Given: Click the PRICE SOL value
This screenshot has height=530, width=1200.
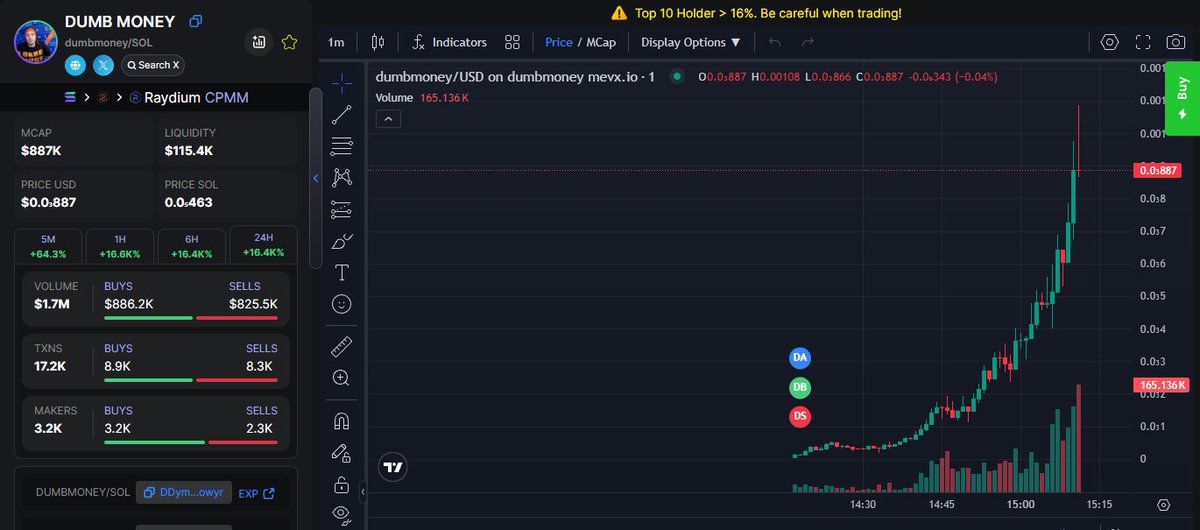Looking at the screenshot, I should coord(189,203).
